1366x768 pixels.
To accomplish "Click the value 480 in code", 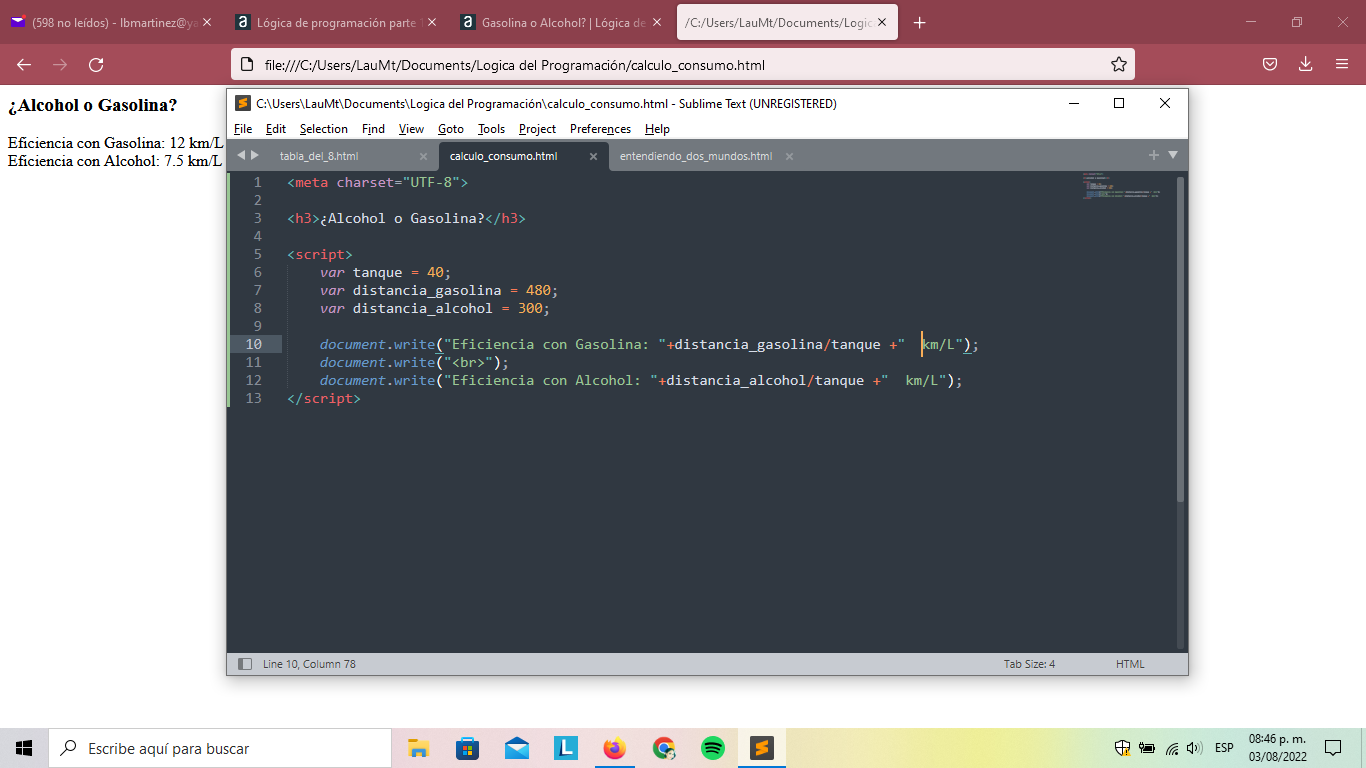I will tap(538, 290).
